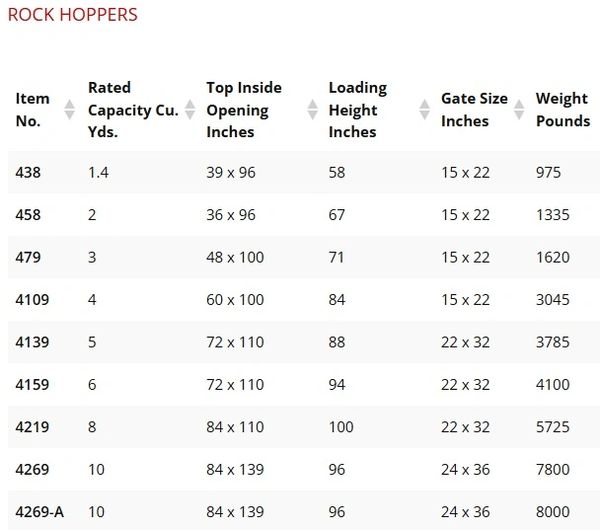Click Weight Pounds column header
Viewport: 600px width, 530px height.
point(562,110)
